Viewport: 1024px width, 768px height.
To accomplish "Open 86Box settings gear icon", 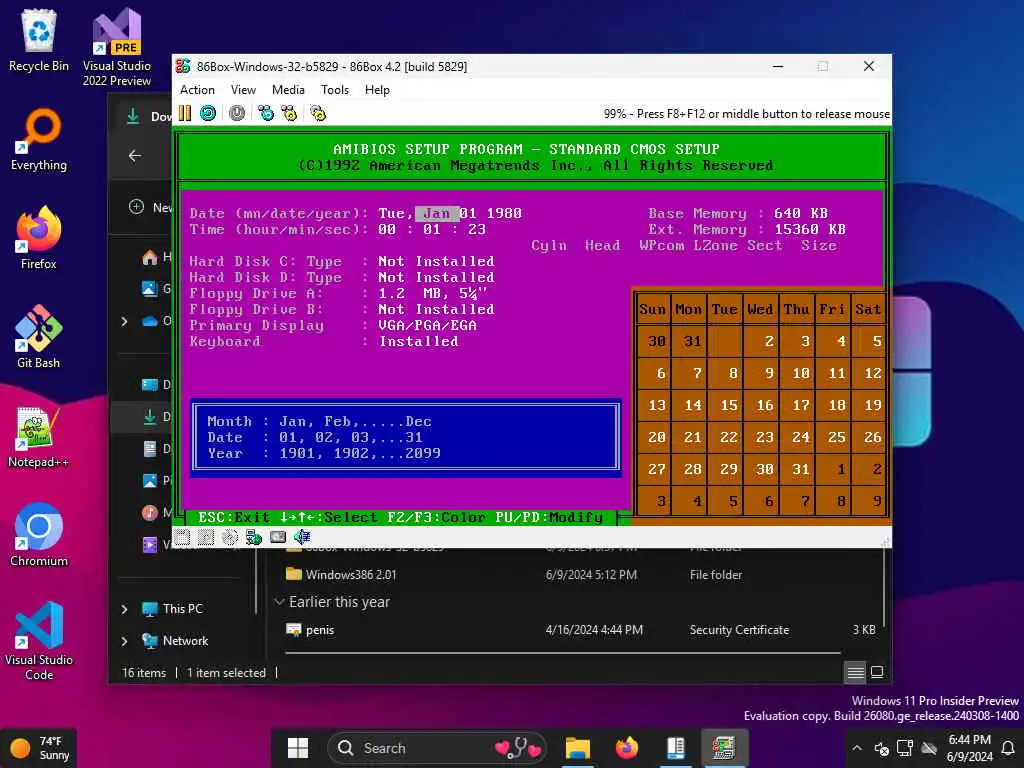I will 318,113.
